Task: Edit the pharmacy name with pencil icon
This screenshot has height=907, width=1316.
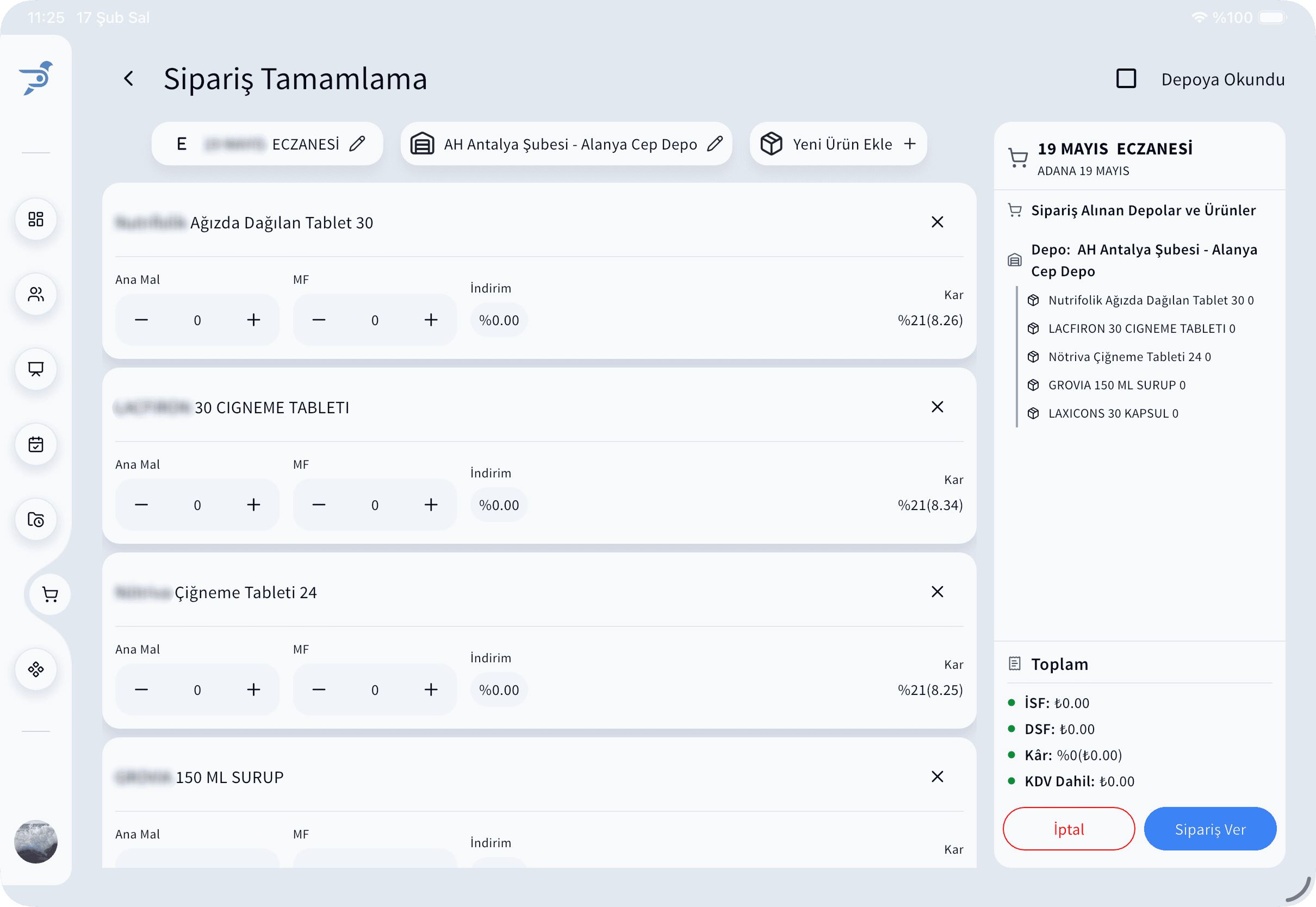Action: pyautogui.click(x=357, y=144)
